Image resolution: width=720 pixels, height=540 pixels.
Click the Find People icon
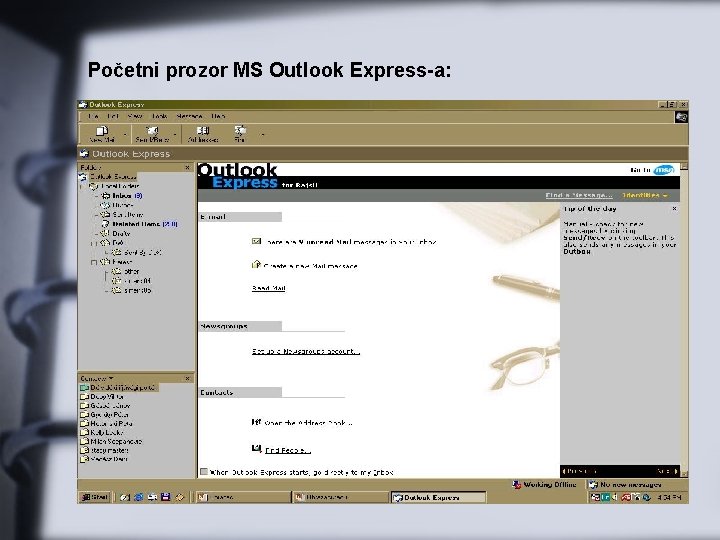(256, 449)
